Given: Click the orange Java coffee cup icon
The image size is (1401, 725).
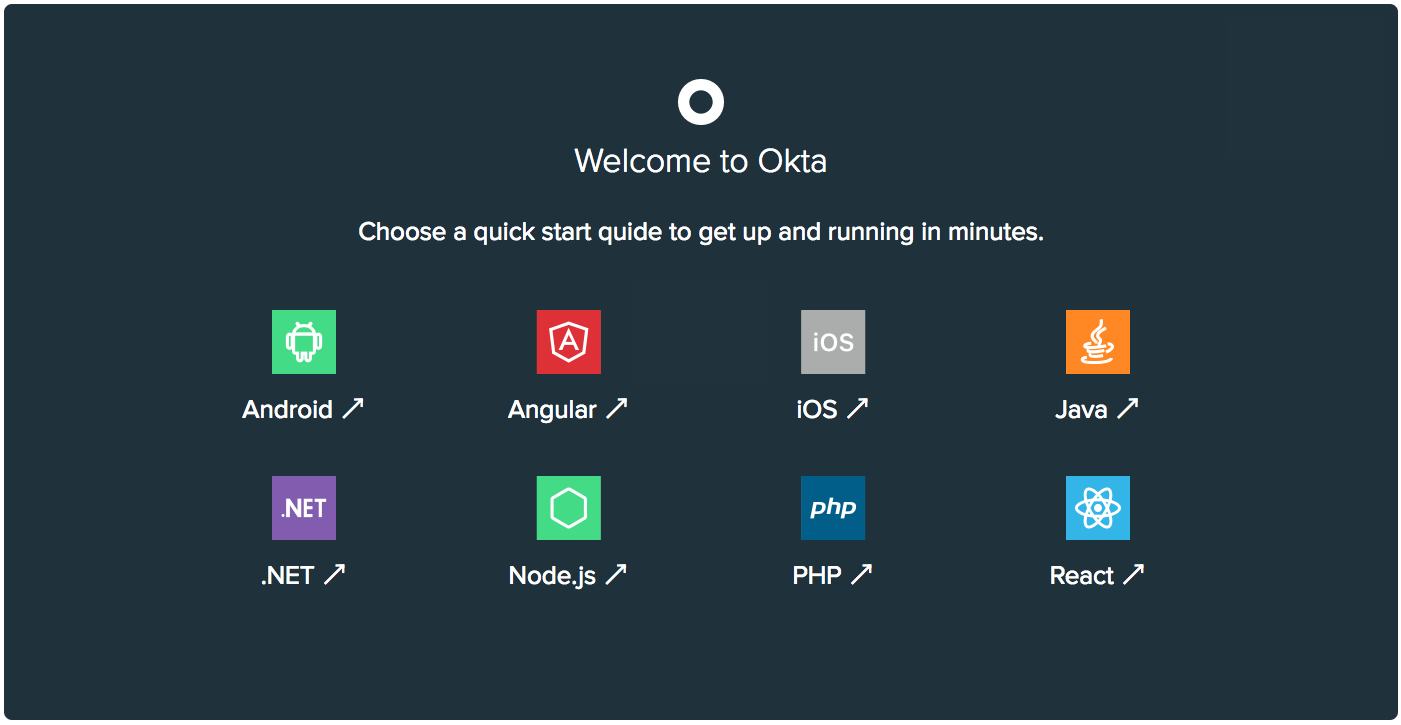Looking at the screenshot, I should [1098, 342].
